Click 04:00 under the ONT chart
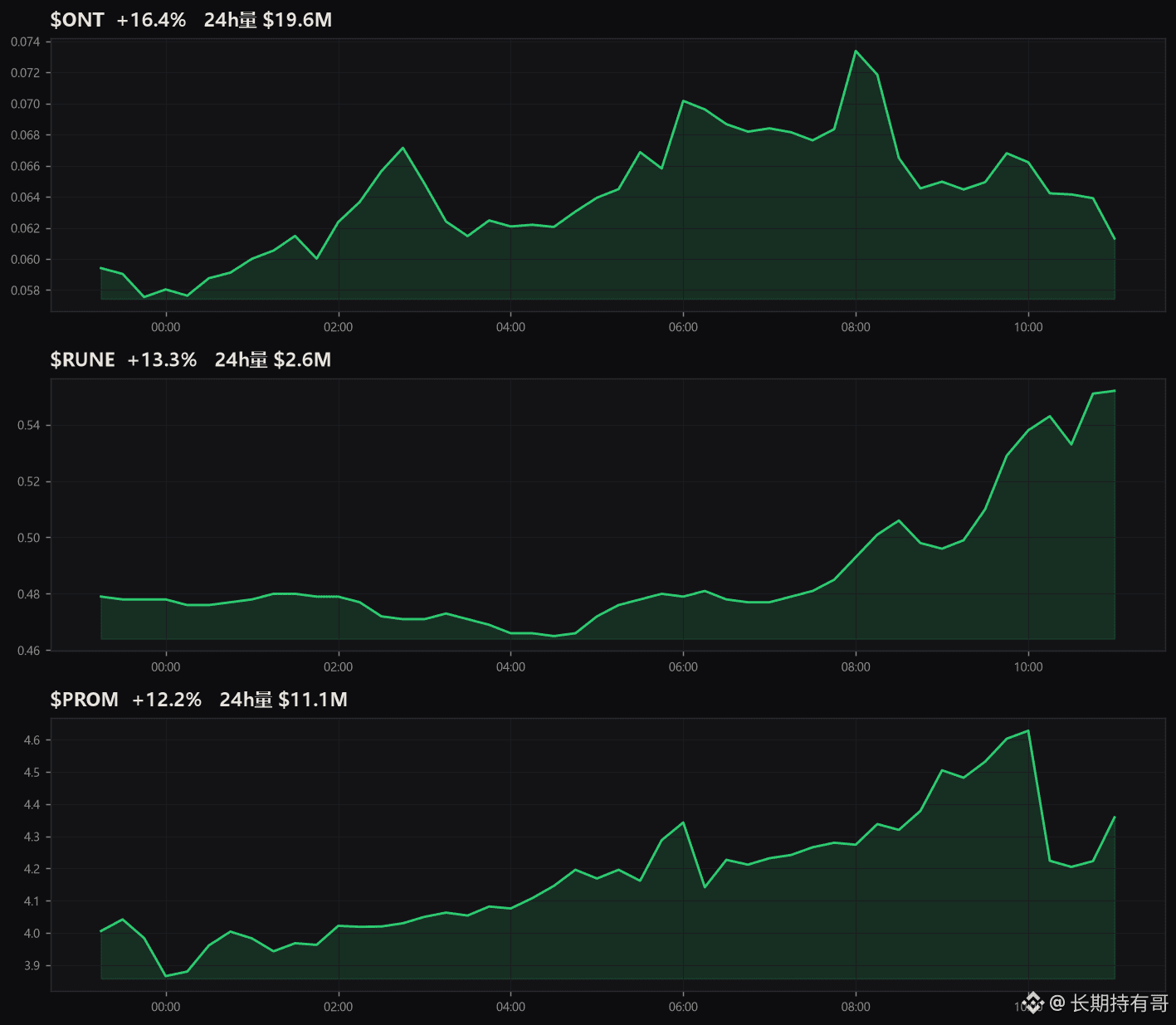 (510, 327)
